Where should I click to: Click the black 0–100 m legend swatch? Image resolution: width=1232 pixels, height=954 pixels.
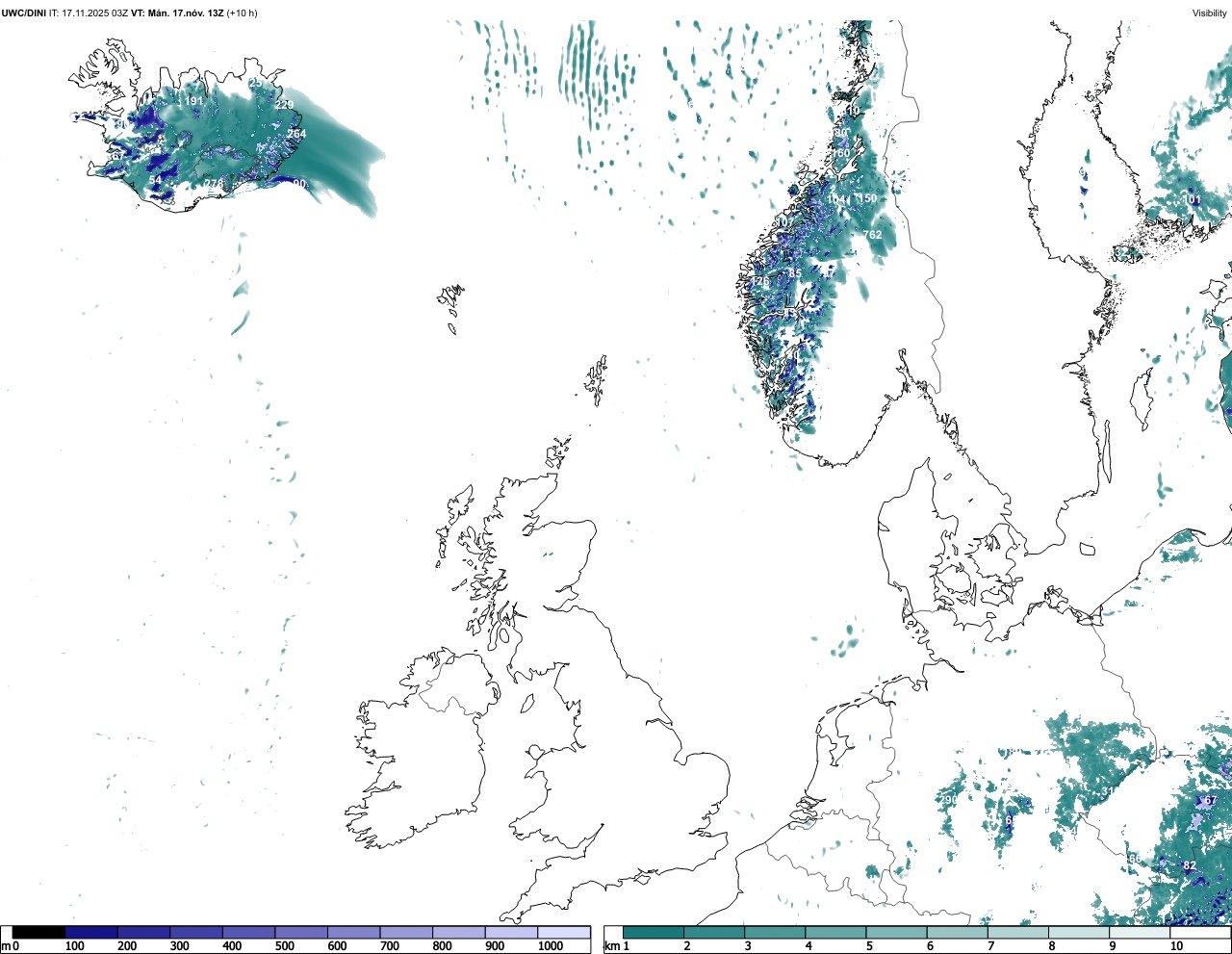tap(39, 932)
